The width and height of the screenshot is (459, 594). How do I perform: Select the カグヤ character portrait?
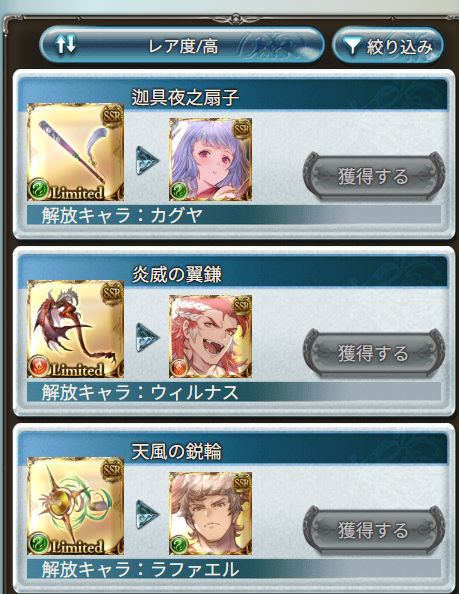[210, 159]
